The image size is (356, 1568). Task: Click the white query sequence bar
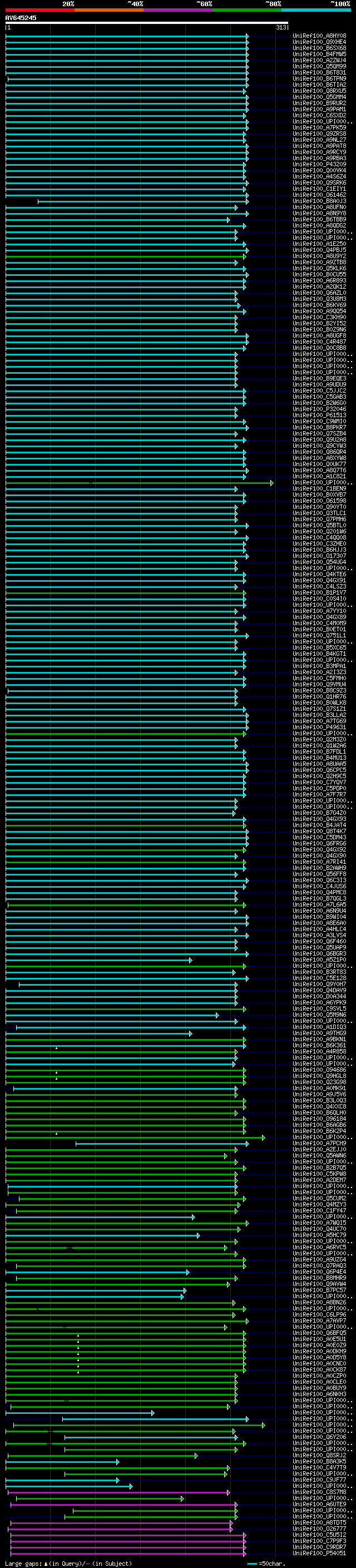147,23
